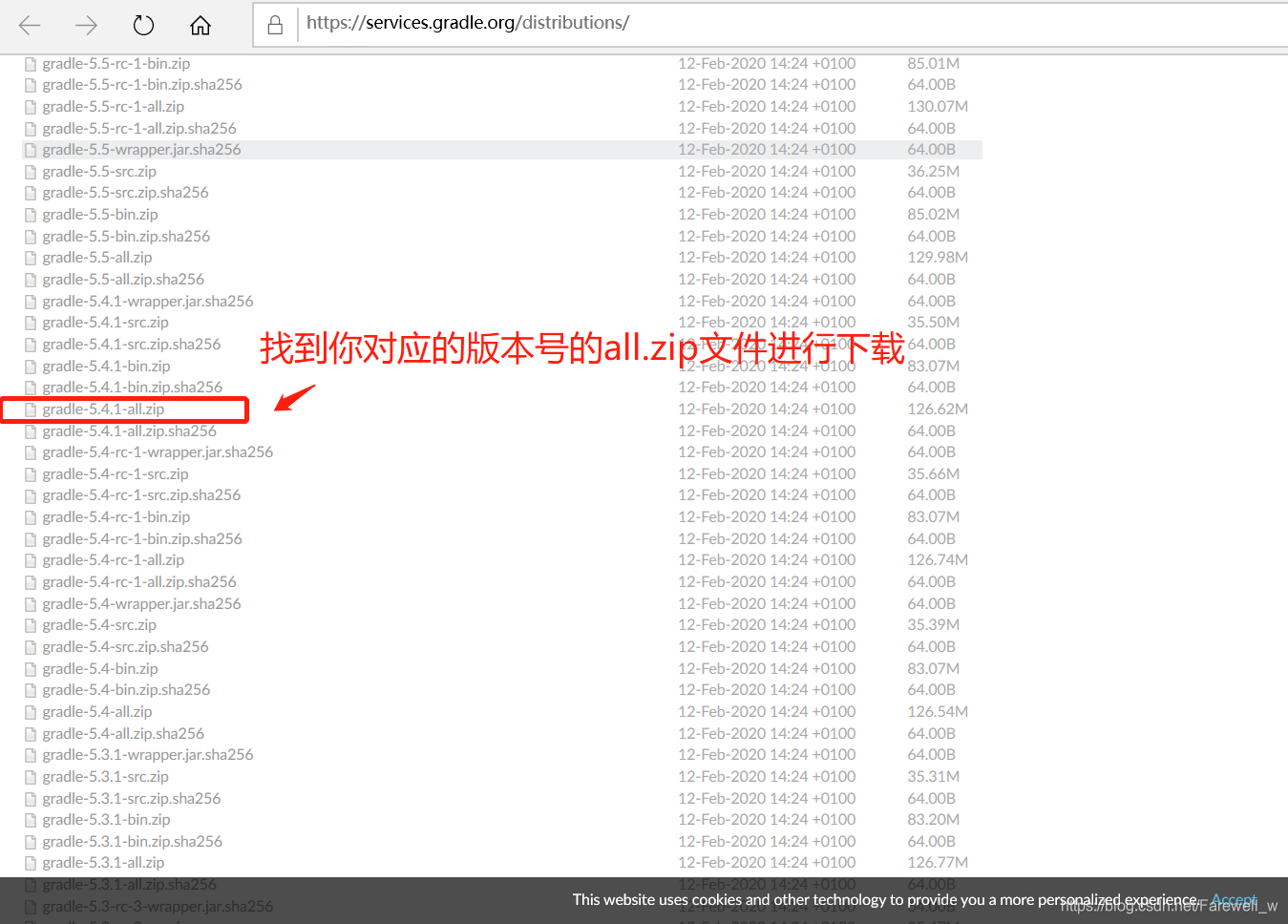The height and width of the screenshot is (924, 1288).
Task: Download gradle-5.4.1-all.zip
Action: tap(103, 409)
